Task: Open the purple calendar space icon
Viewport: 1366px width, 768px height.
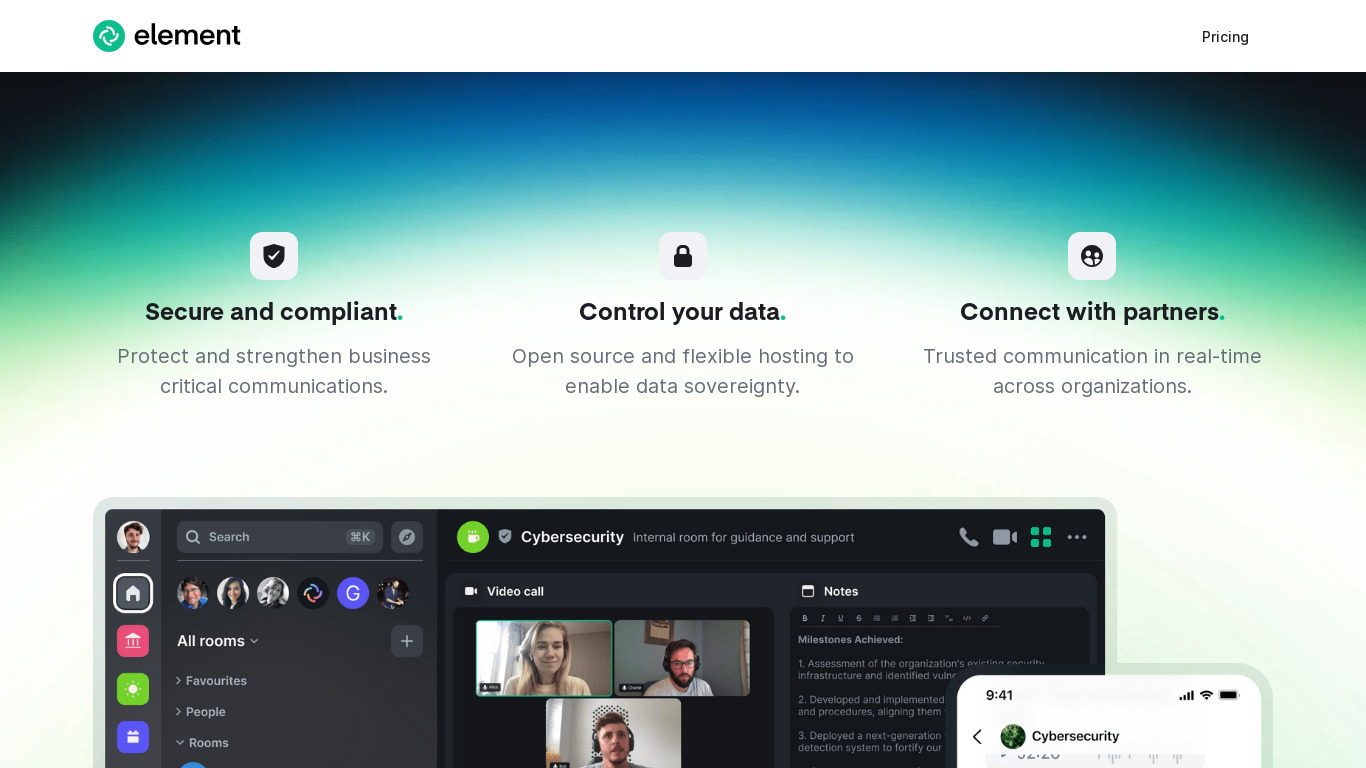Action: pos(133,737)
